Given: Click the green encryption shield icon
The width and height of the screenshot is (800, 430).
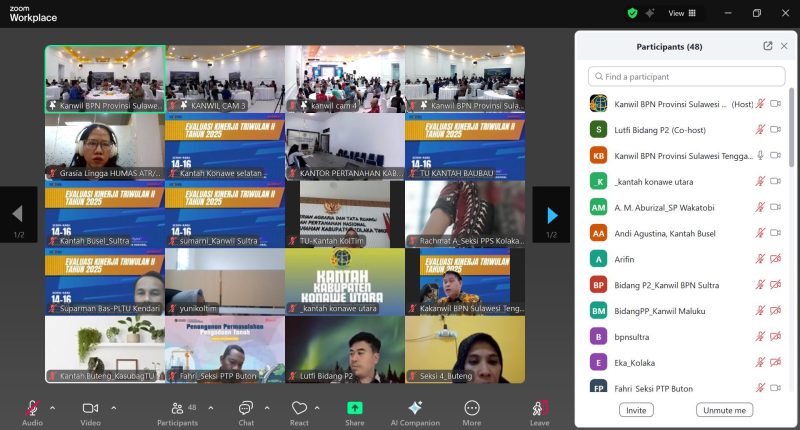Looking at the screenshot, I should (x=632, y=13).
